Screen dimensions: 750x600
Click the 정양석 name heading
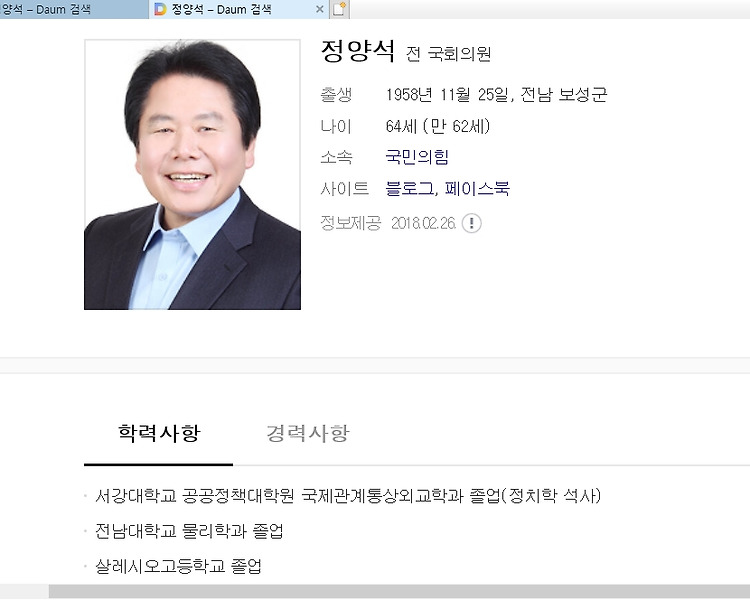click(x=358, y=51)
